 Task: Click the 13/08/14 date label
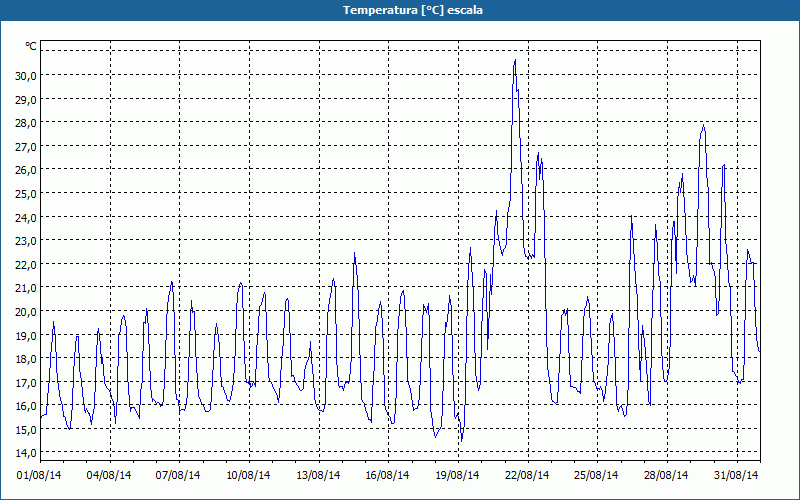pos(319,474)
